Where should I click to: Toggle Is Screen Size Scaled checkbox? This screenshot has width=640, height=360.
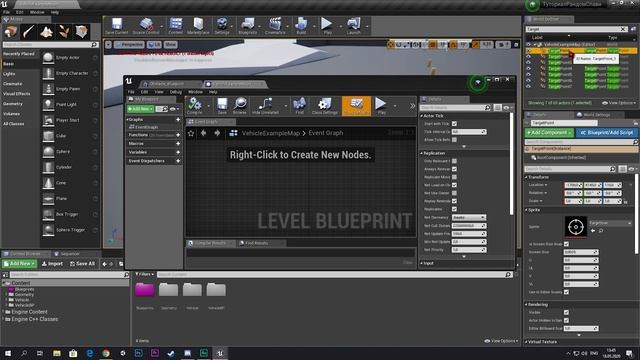click(x=566, y=244)
